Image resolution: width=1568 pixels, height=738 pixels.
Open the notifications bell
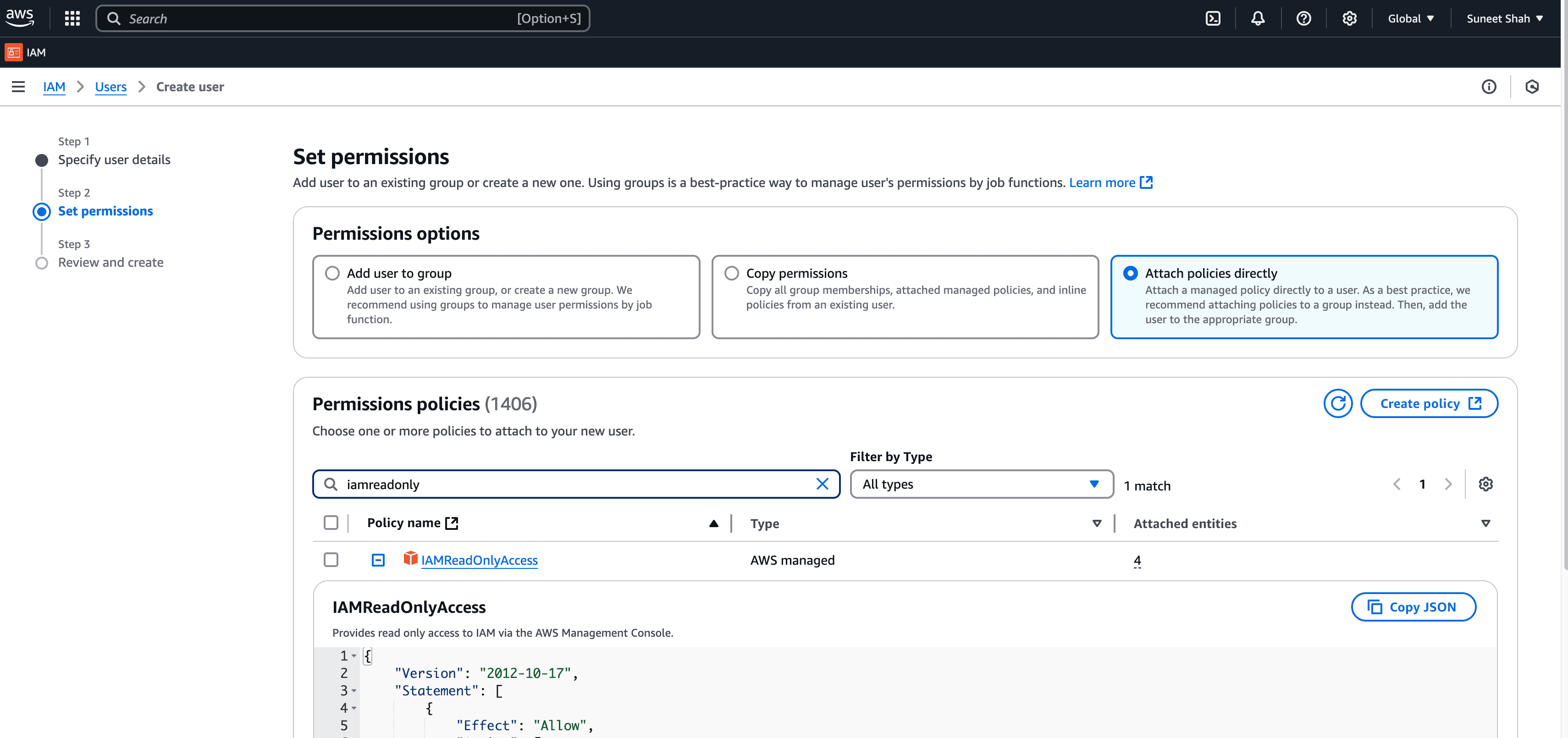tap(1258, 18)
